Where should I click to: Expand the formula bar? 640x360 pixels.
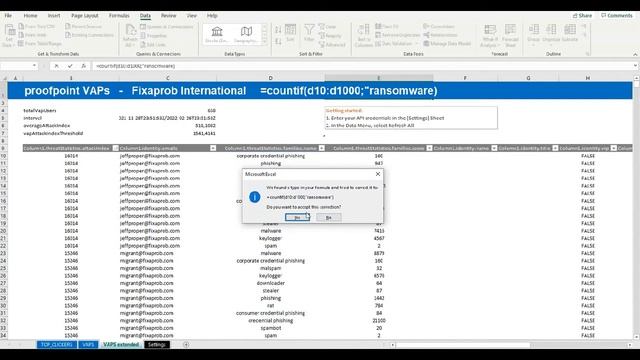[635, 66]
